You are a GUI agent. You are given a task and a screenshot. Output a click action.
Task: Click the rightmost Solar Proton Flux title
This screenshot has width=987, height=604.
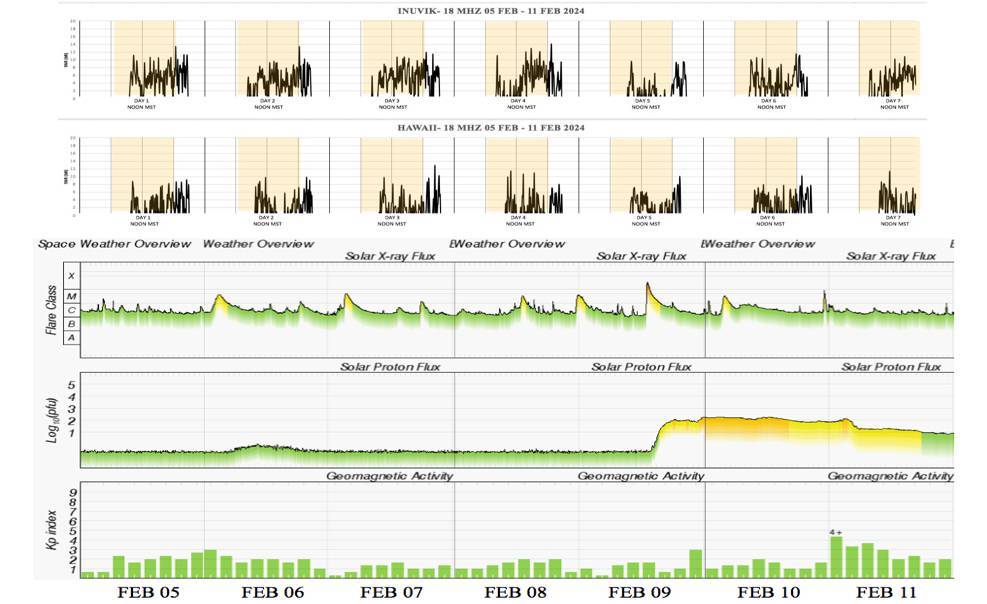[x=890, y=367]
